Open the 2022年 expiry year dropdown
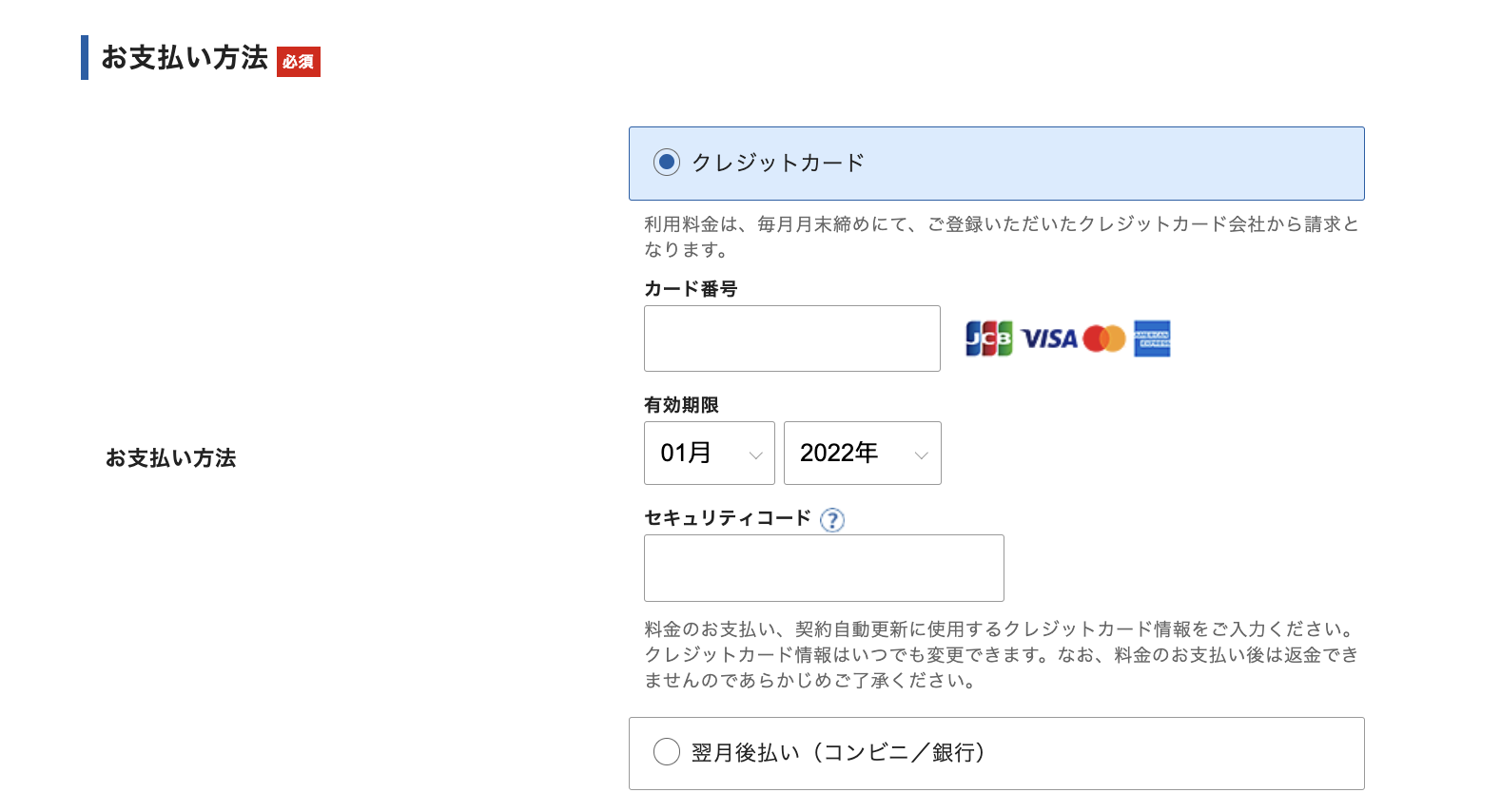This screenshot has height=812, width=1501. (x=863, y=454)
